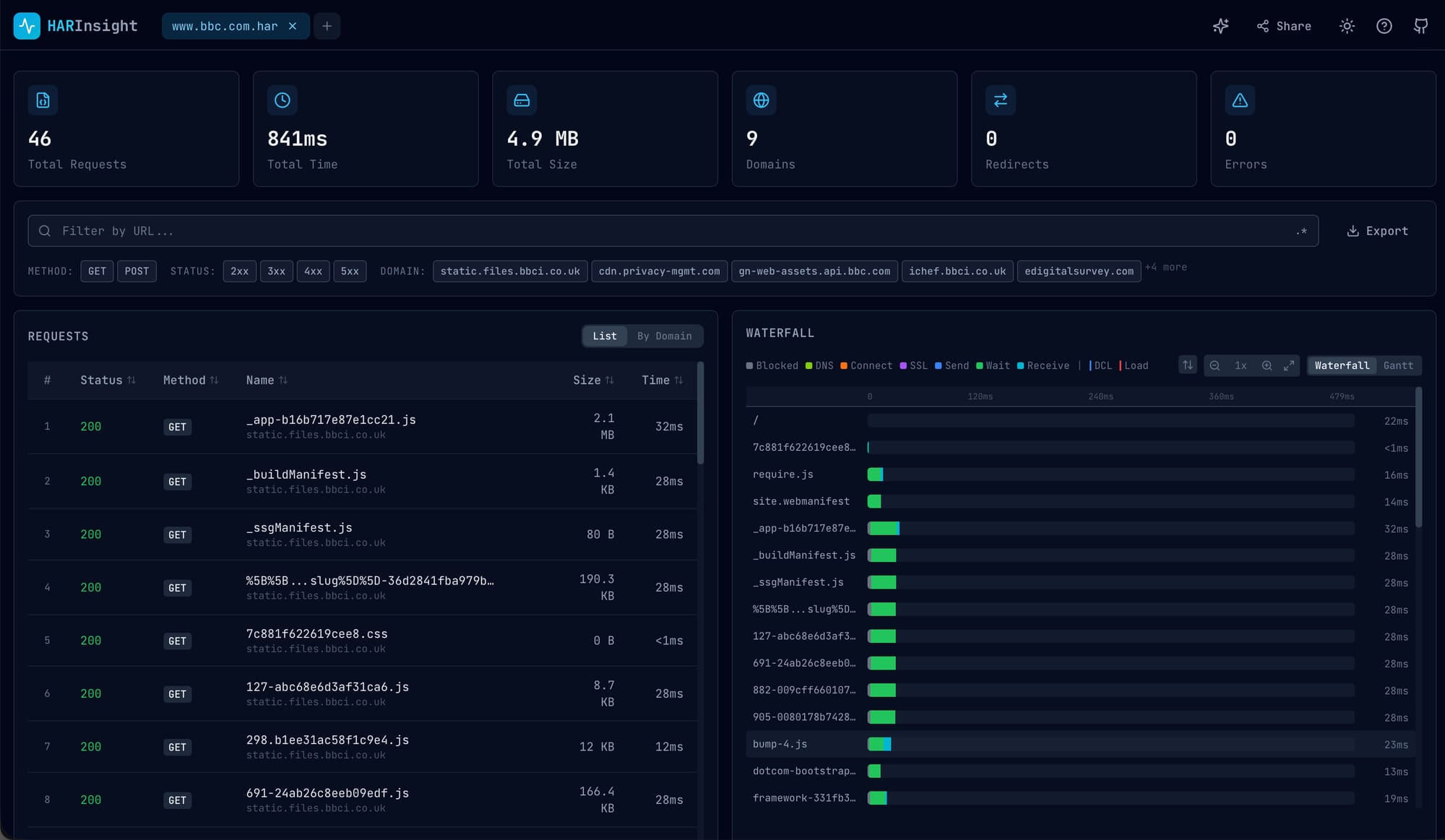
Task: Switch to light mode with the sun icon
Action: click(1347, 26)
